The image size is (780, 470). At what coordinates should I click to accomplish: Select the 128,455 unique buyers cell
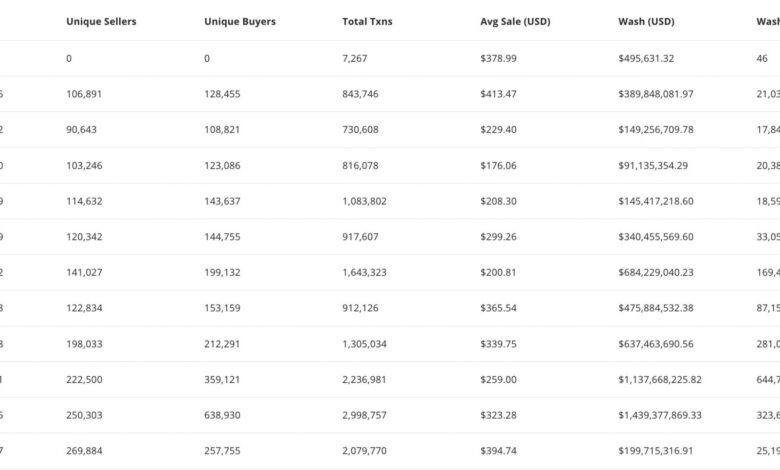[222, 94]
